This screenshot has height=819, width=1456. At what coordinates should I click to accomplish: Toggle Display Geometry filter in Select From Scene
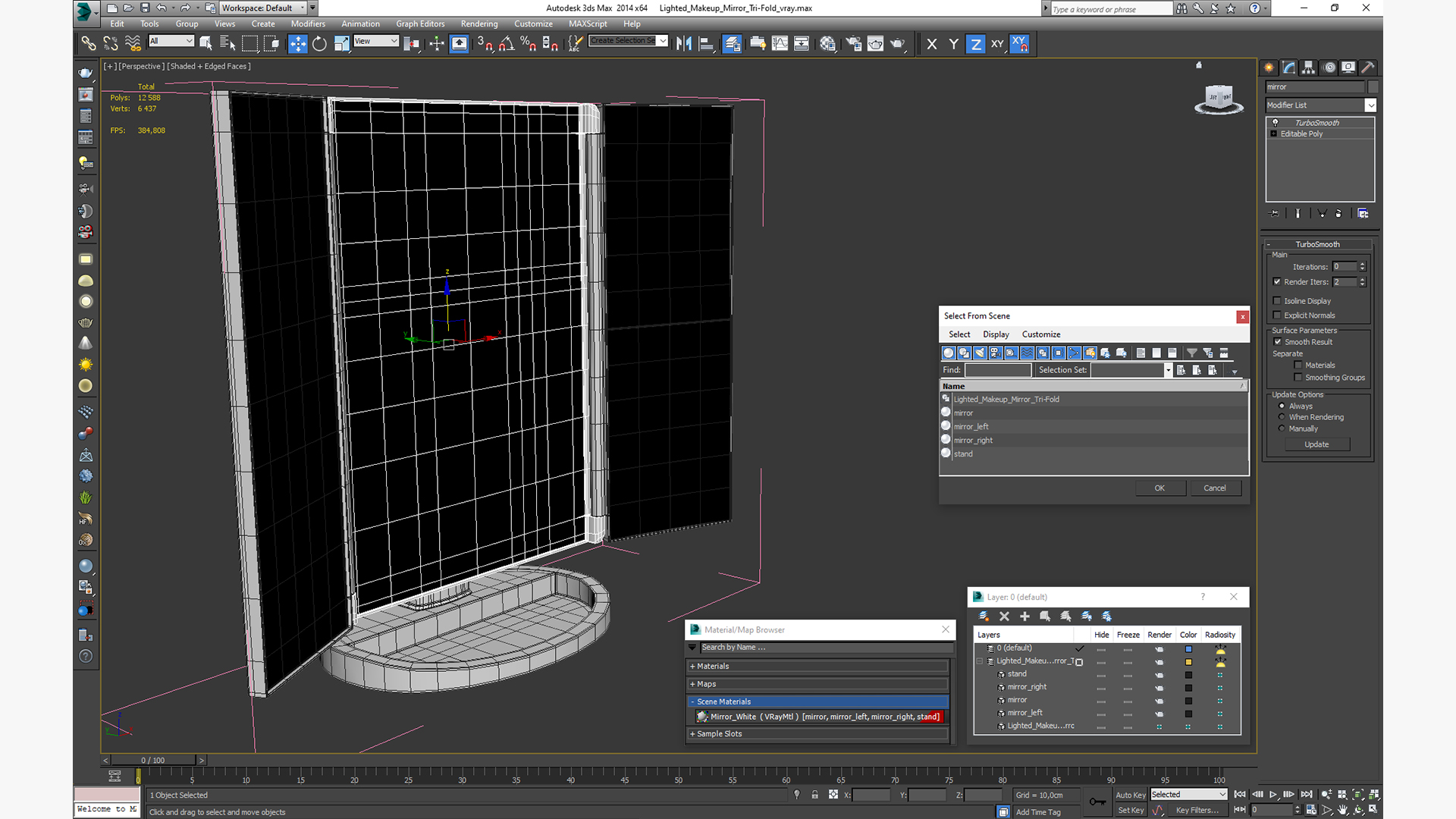948,353
